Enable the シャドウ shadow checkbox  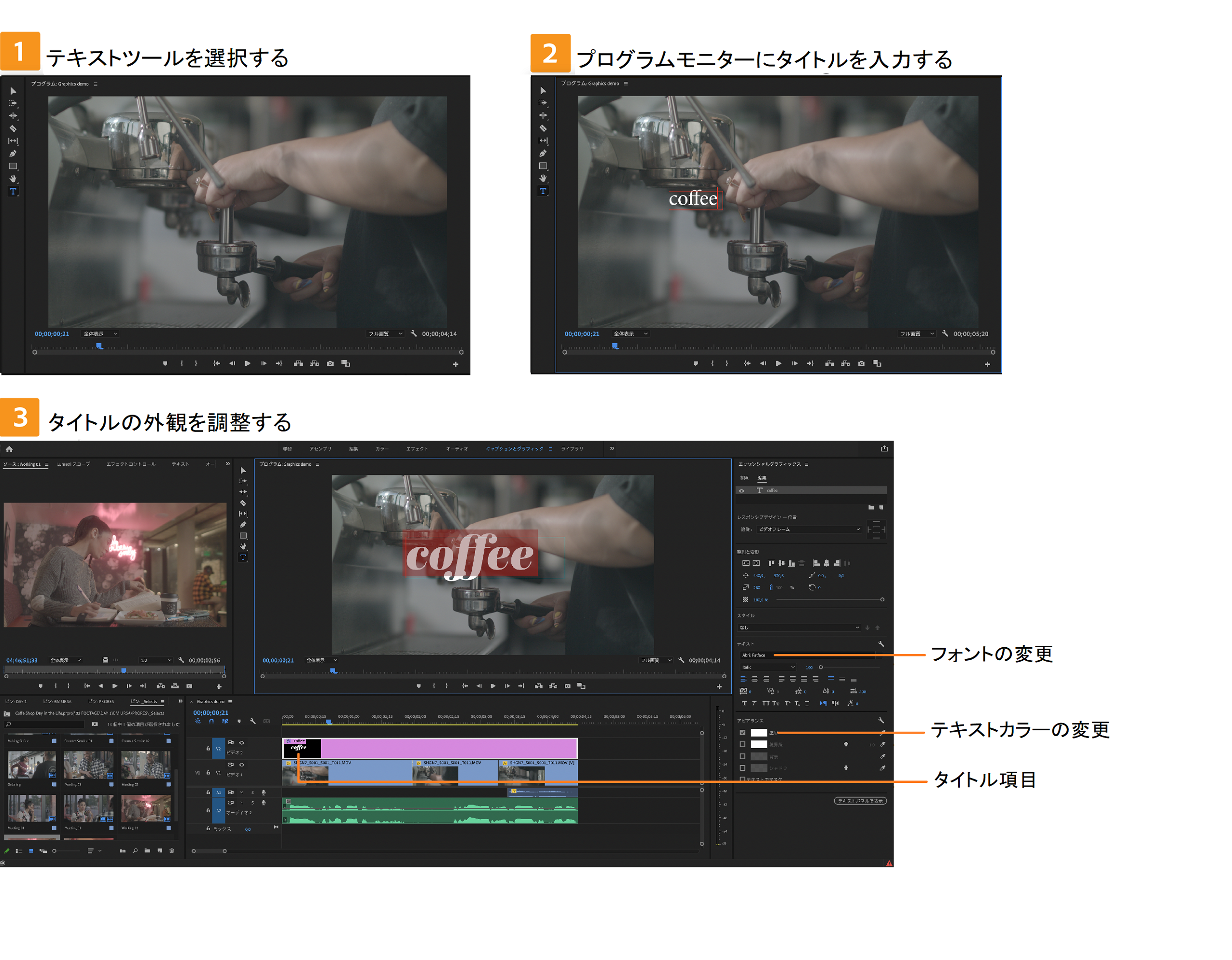pos(742,767)
